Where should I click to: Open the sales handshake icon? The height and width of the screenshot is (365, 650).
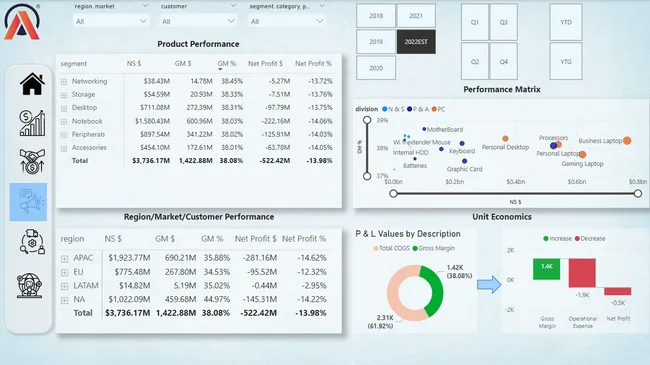[32, 161]
